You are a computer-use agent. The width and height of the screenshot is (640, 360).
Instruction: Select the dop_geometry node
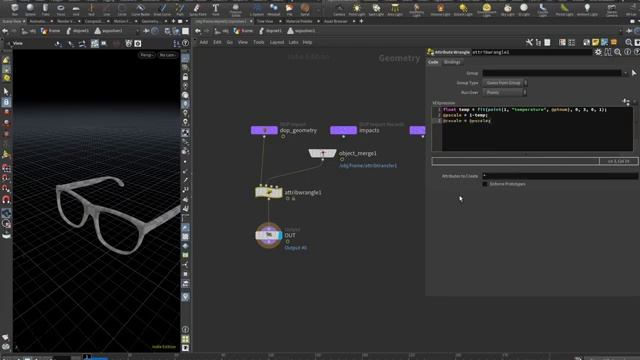[264, 130]
